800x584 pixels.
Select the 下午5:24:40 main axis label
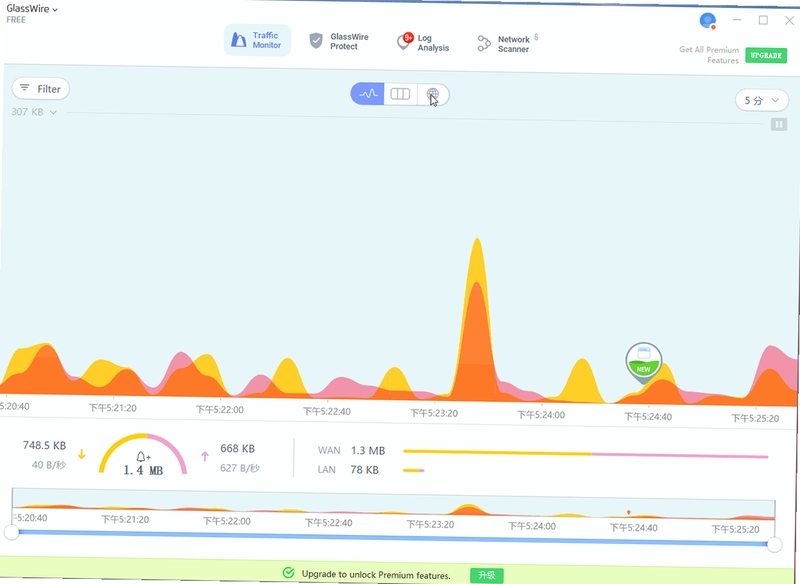coord(648,416)
